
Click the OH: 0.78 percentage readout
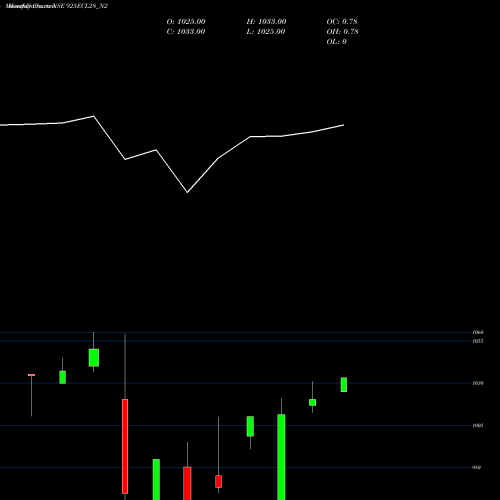click(x=343, y=32)
